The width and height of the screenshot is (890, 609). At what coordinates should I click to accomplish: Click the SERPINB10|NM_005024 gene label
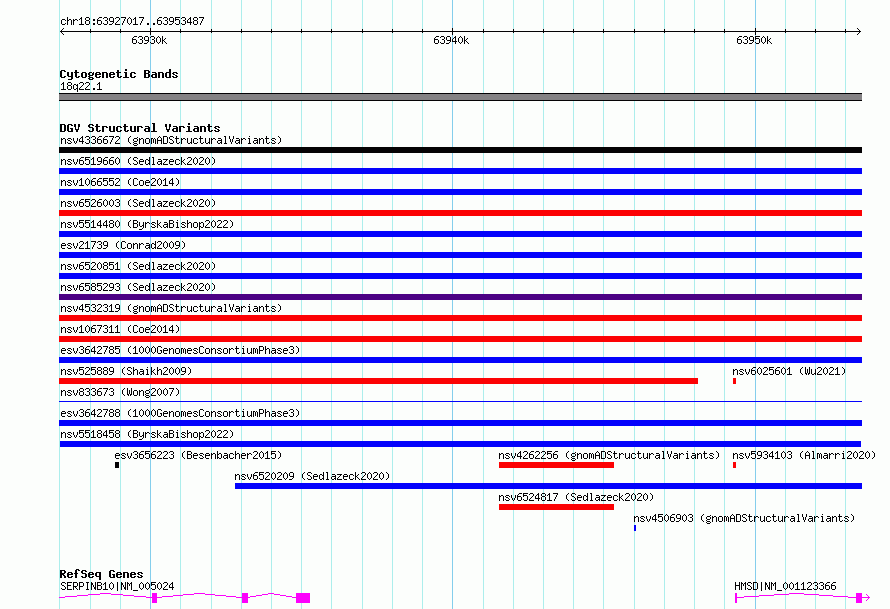[117, 586]
